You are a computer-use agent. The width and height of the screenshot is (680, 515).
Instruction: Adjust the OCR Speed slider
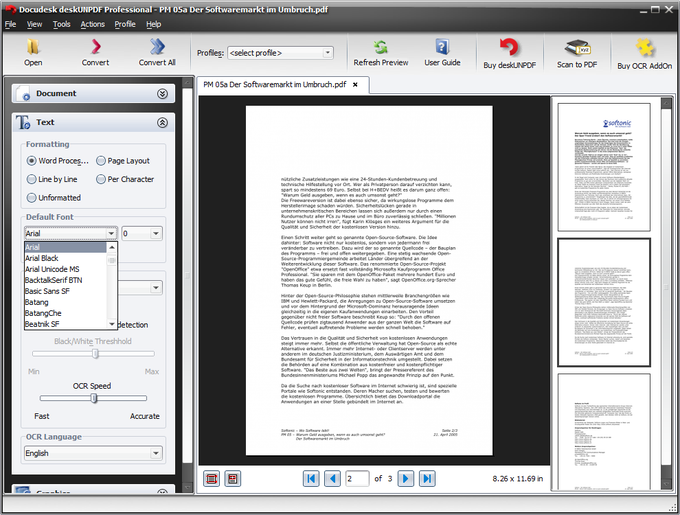tap(94, 398)
